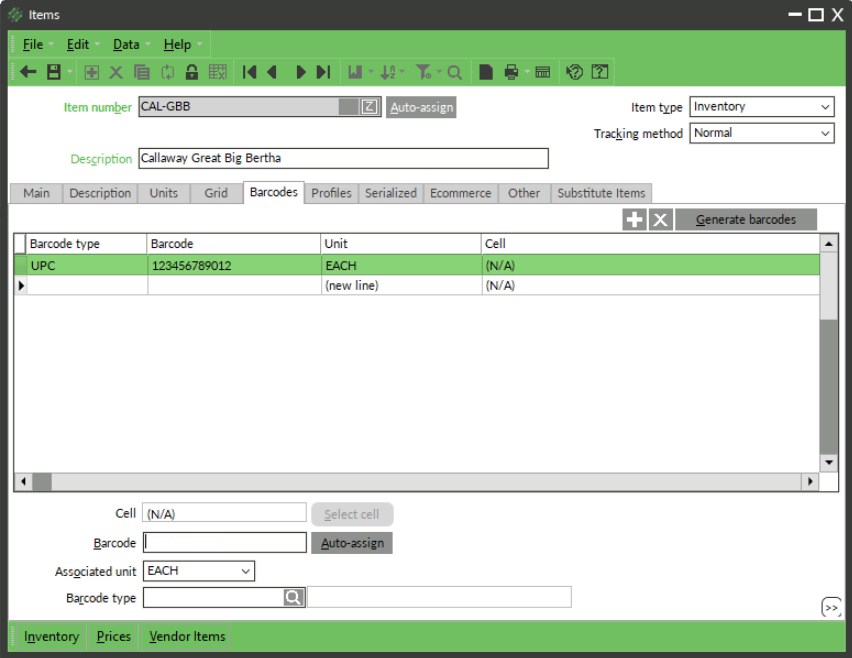Switch to the Ecommerce tab
Screen dimensions: 852x658
point(460,193)
